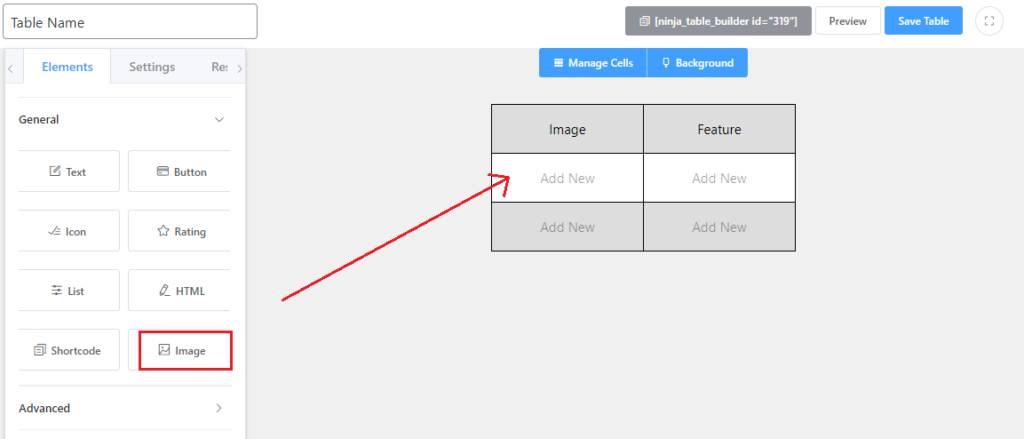Select the Shortcode element
Screen dimensions: 1024x439
tap(69, 350)
